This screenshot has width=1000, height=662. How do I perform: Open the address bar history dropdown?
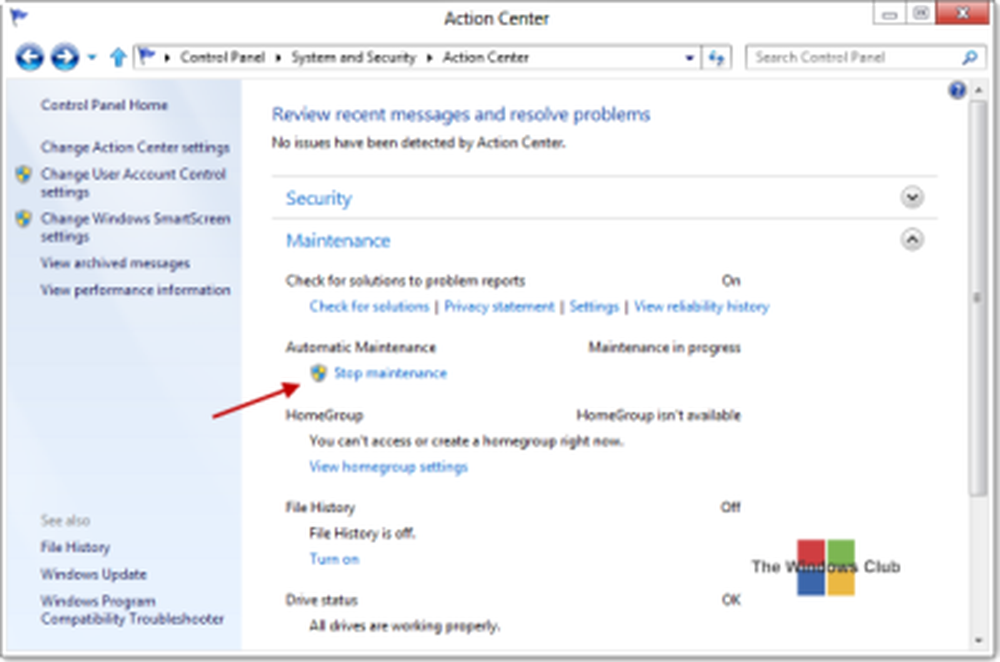[689, 58]
